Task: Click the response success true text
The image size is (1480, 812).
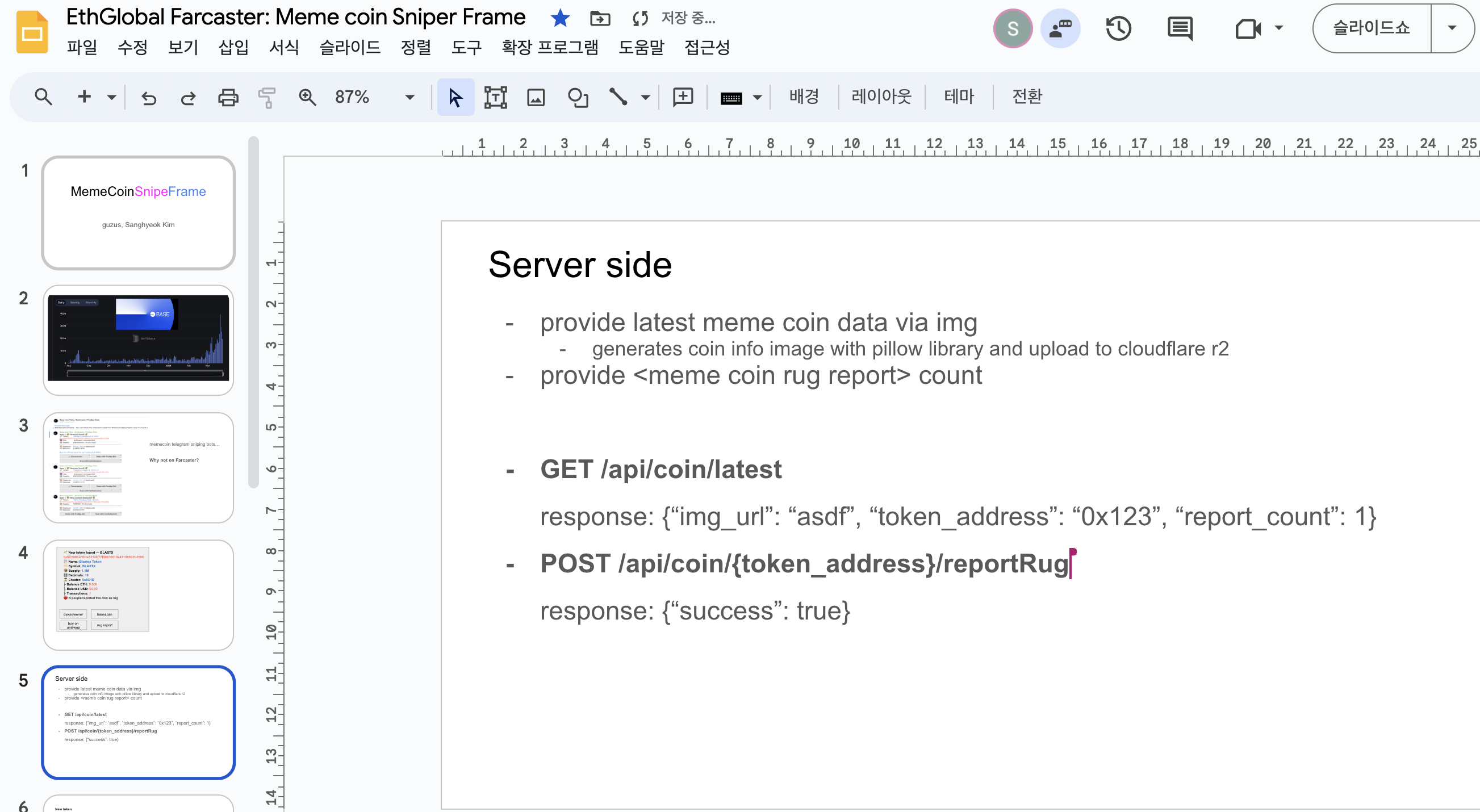Action: pyautogui.click(x=695, y=610)
